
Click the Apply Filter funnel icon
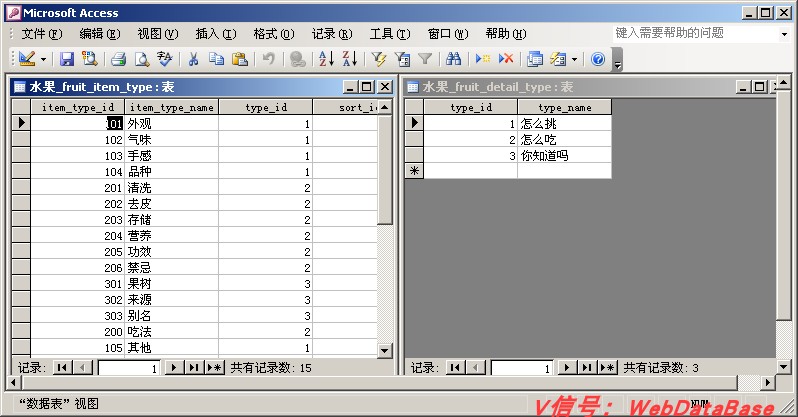pos(425,59)
